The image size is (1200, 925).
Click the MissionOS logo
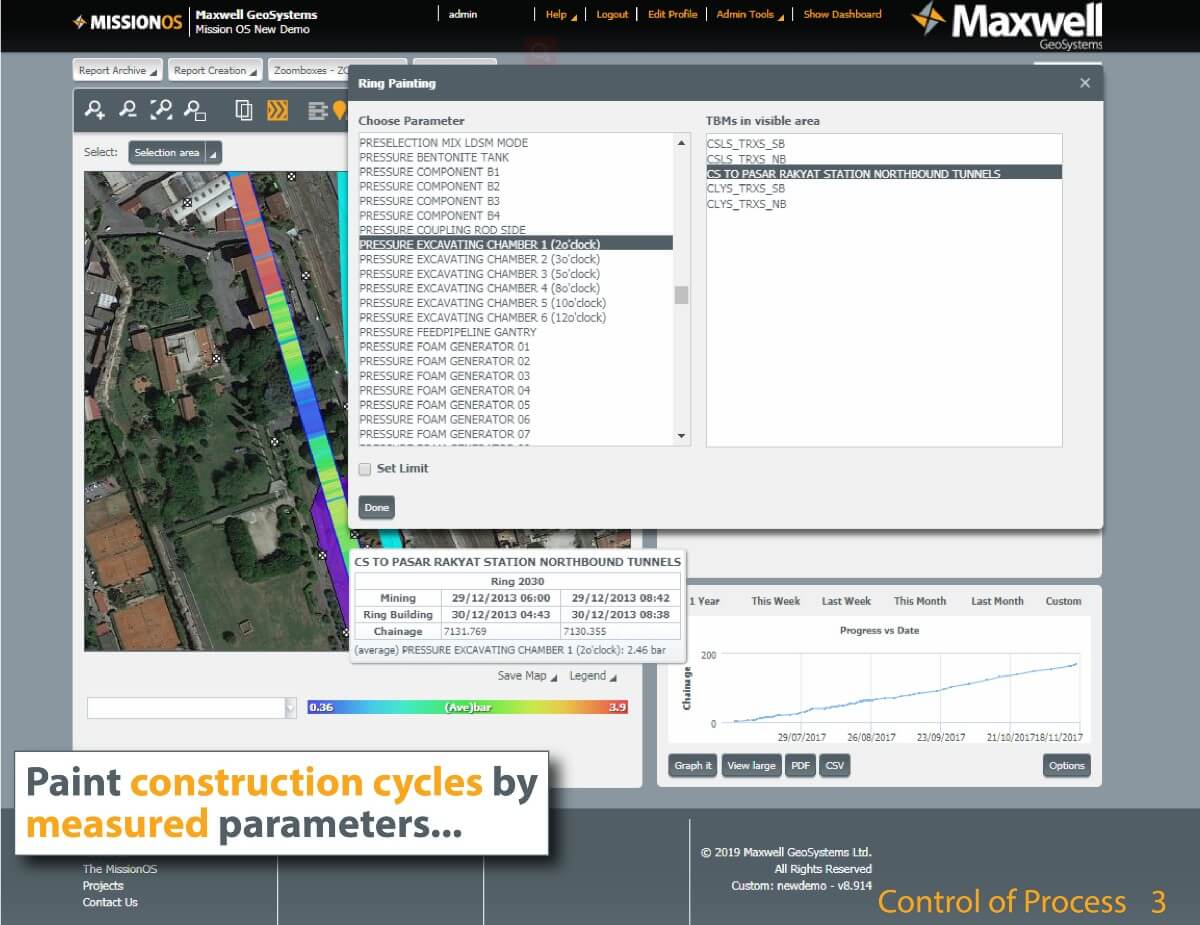pyautogui.click(x=128, y=22)
